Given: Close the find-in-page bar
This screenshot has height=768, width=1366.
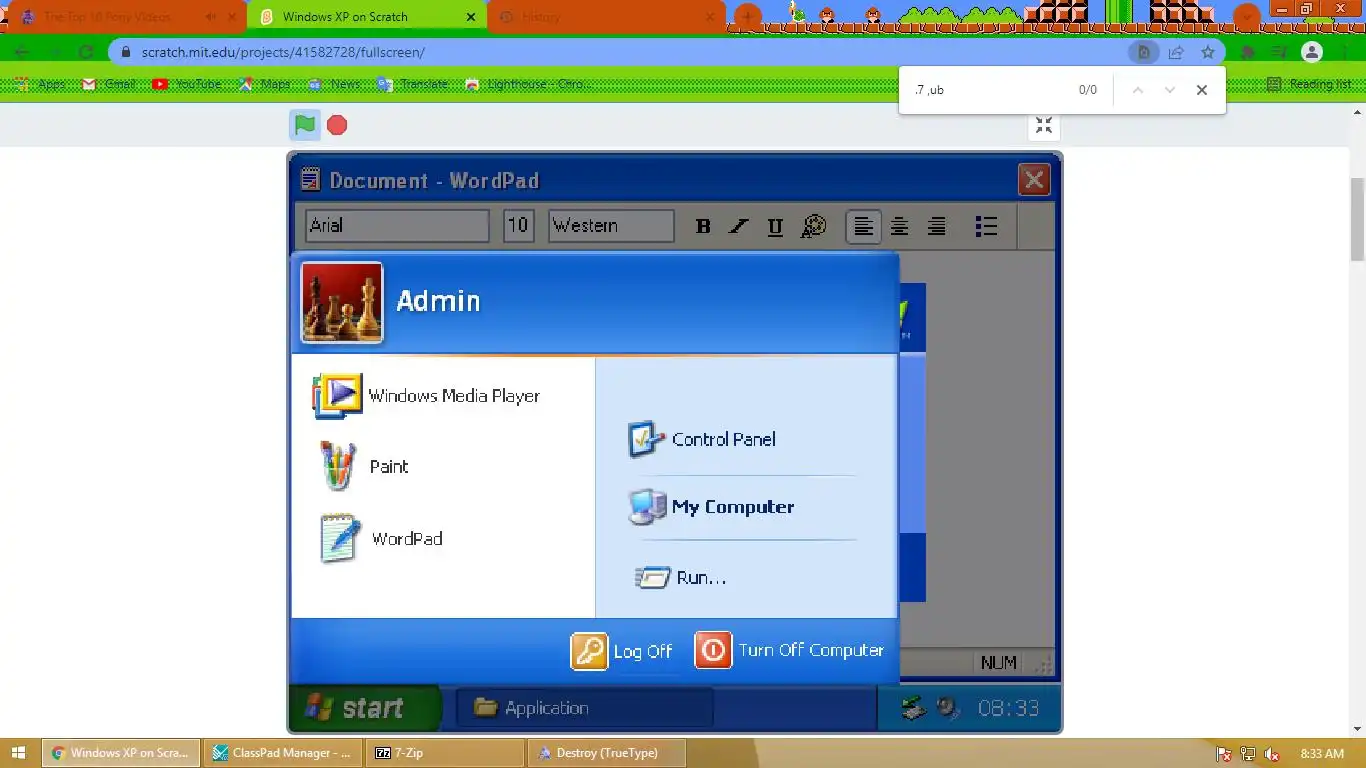Looking at the screenshot, I should pos(1202,90).
